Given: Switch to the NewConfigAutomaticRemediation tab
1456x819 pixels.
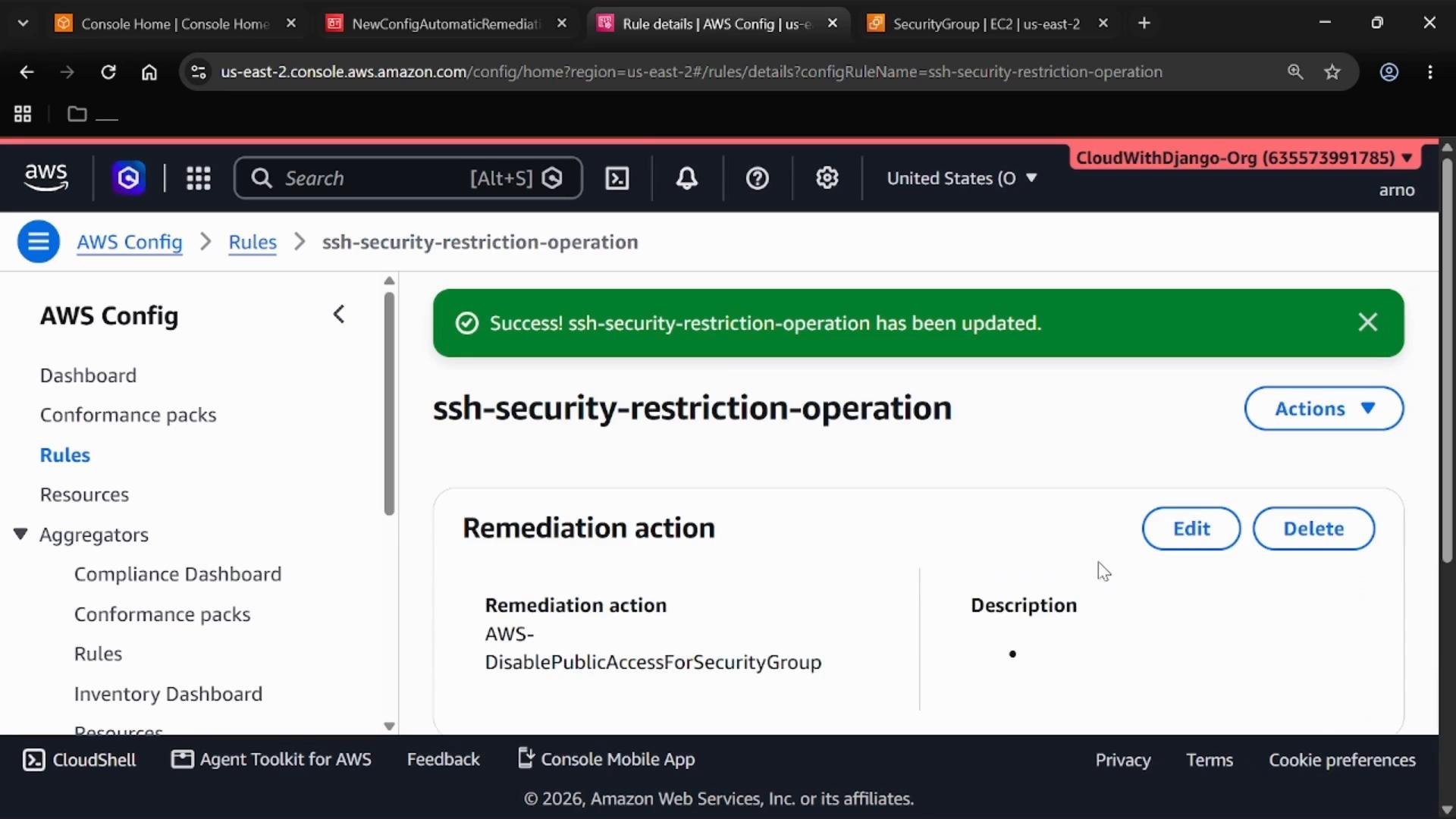Looking at the screenshot, I should 446,24.
